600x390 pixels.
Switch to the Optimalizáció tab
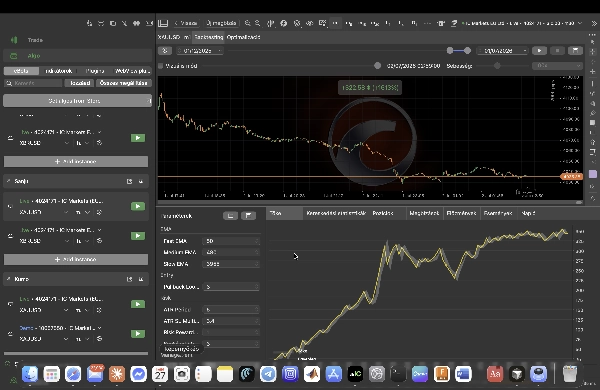(243, 37)
